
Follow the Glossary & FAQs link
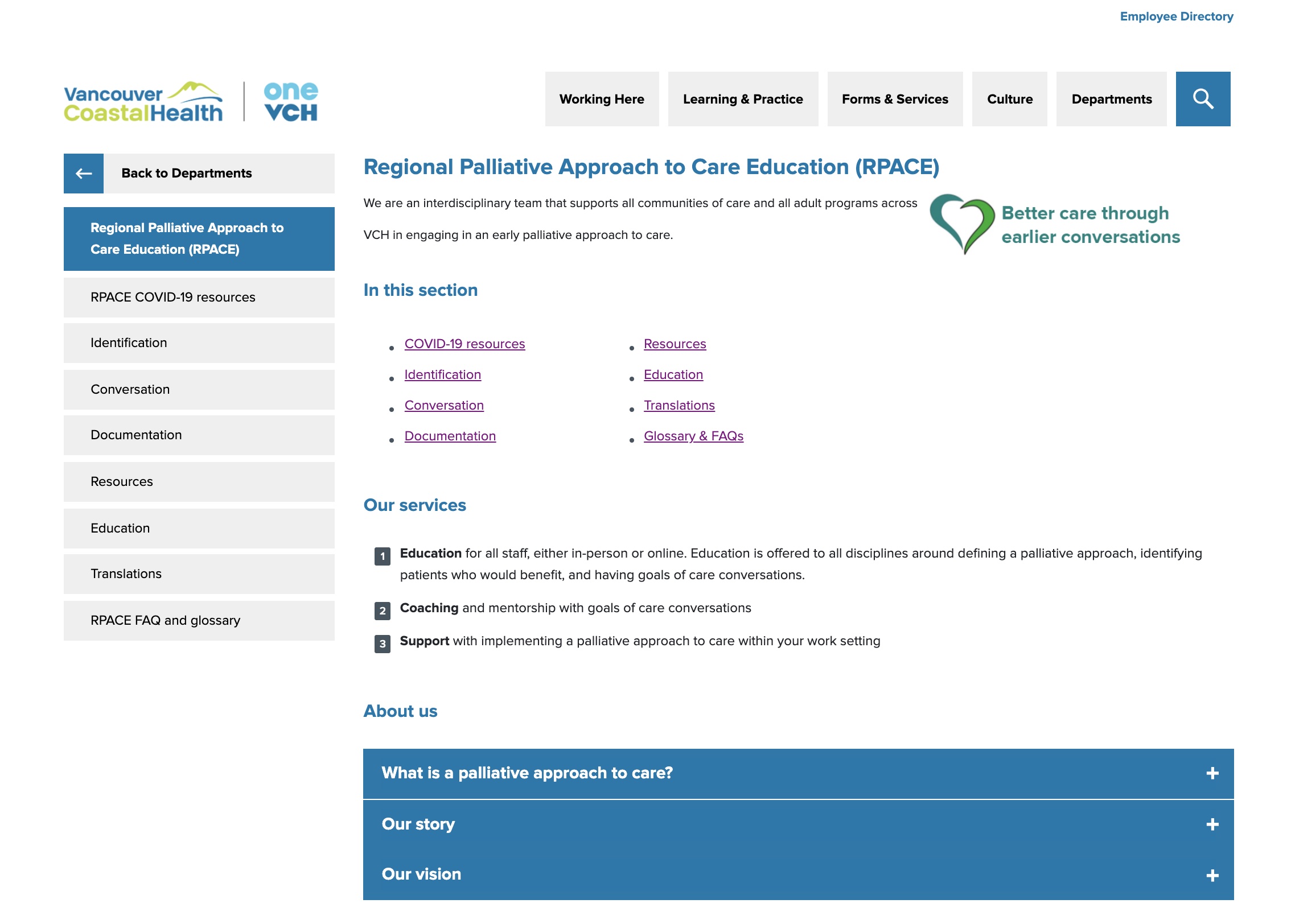(x=693, y=436)
